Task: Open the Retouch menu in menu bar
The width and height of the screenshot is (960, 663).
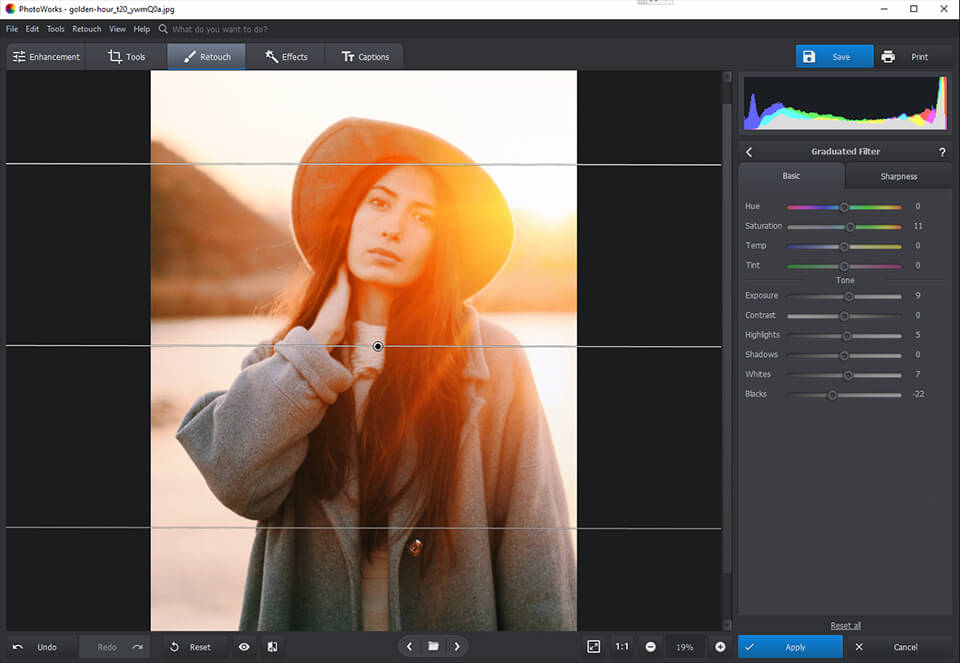Action: click(86, 29)
